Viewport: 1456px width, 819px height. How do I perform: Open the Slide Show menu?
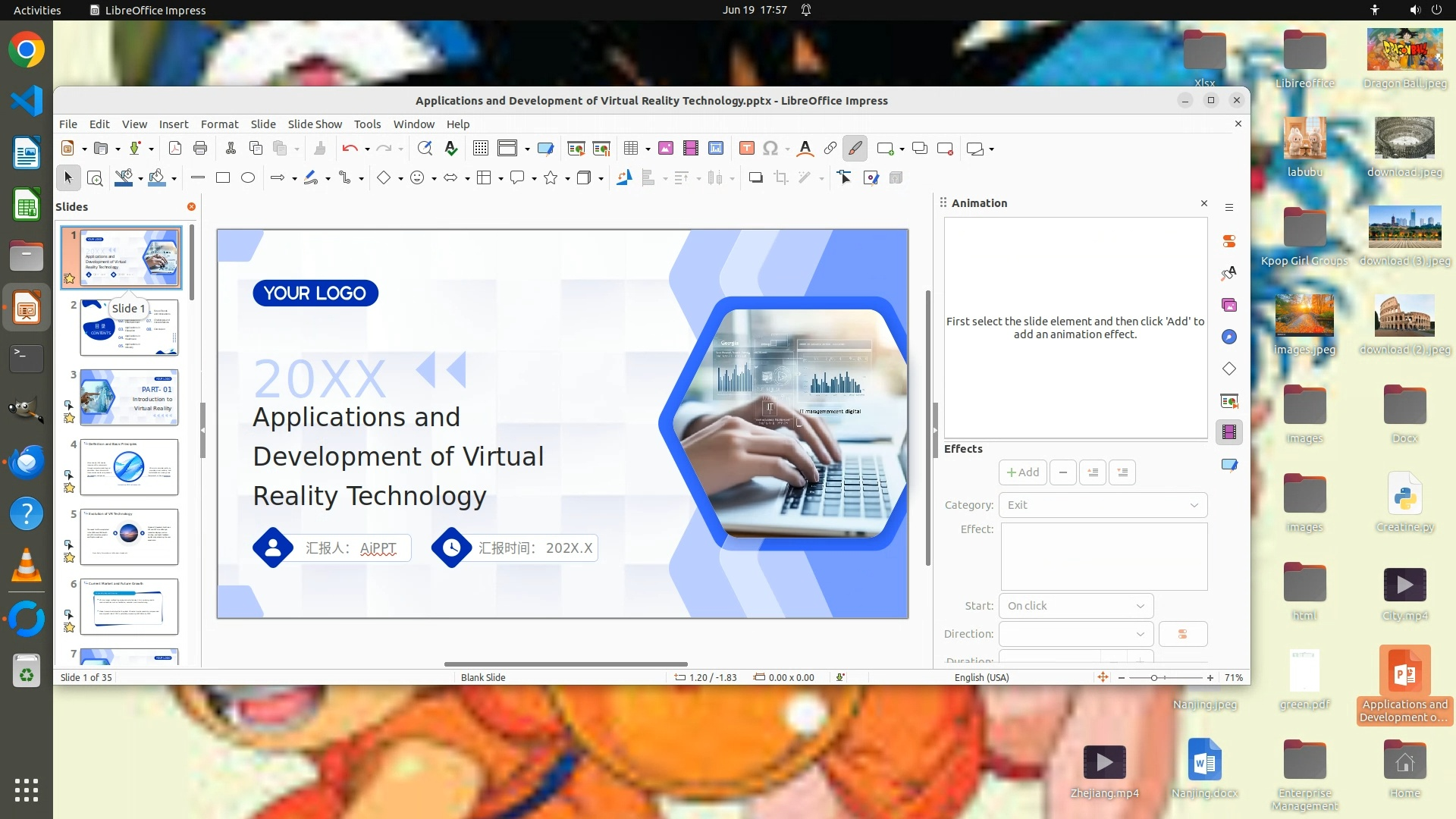tap(315, 124)
